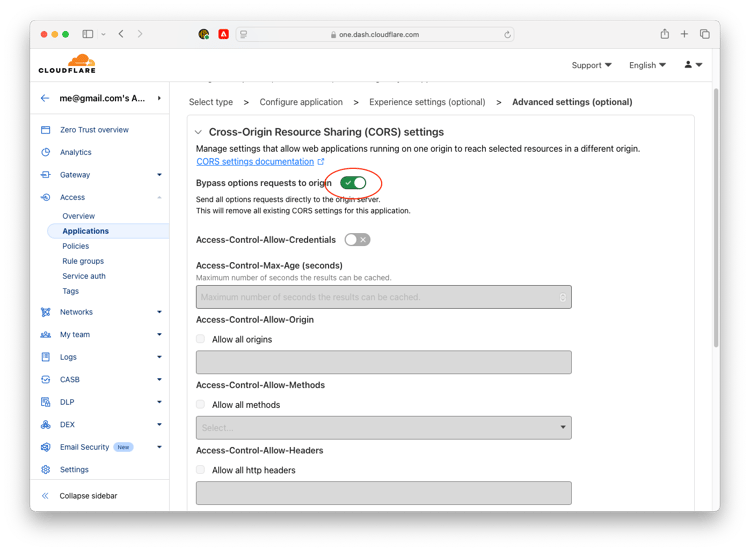Expand the Email Security sidebar menu arrow
This screenshot has width=750, height=551.
[x=159, y=447]
